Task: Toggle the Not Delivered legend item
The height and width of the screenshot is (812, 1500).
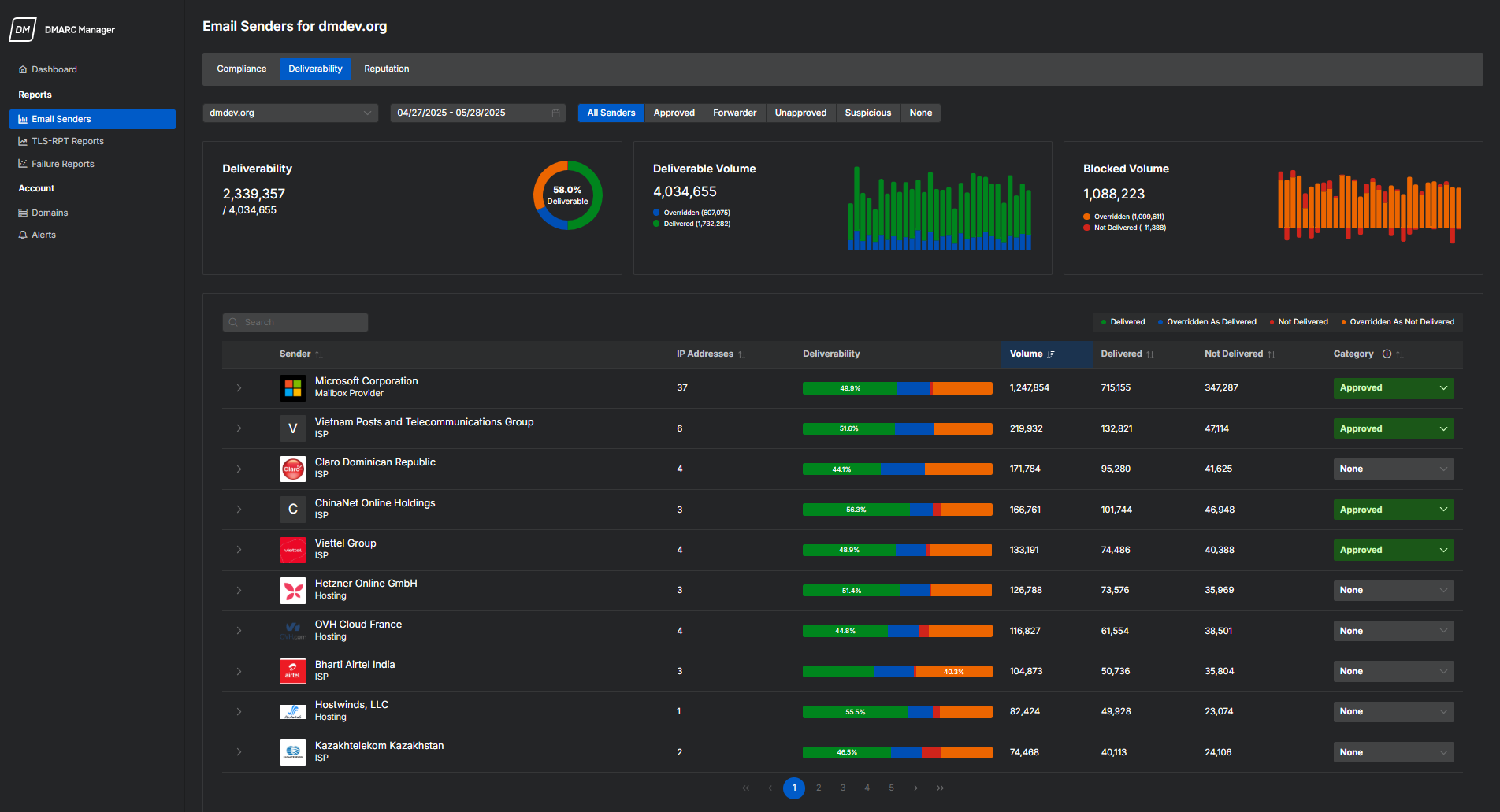Action: (1298, 322)
